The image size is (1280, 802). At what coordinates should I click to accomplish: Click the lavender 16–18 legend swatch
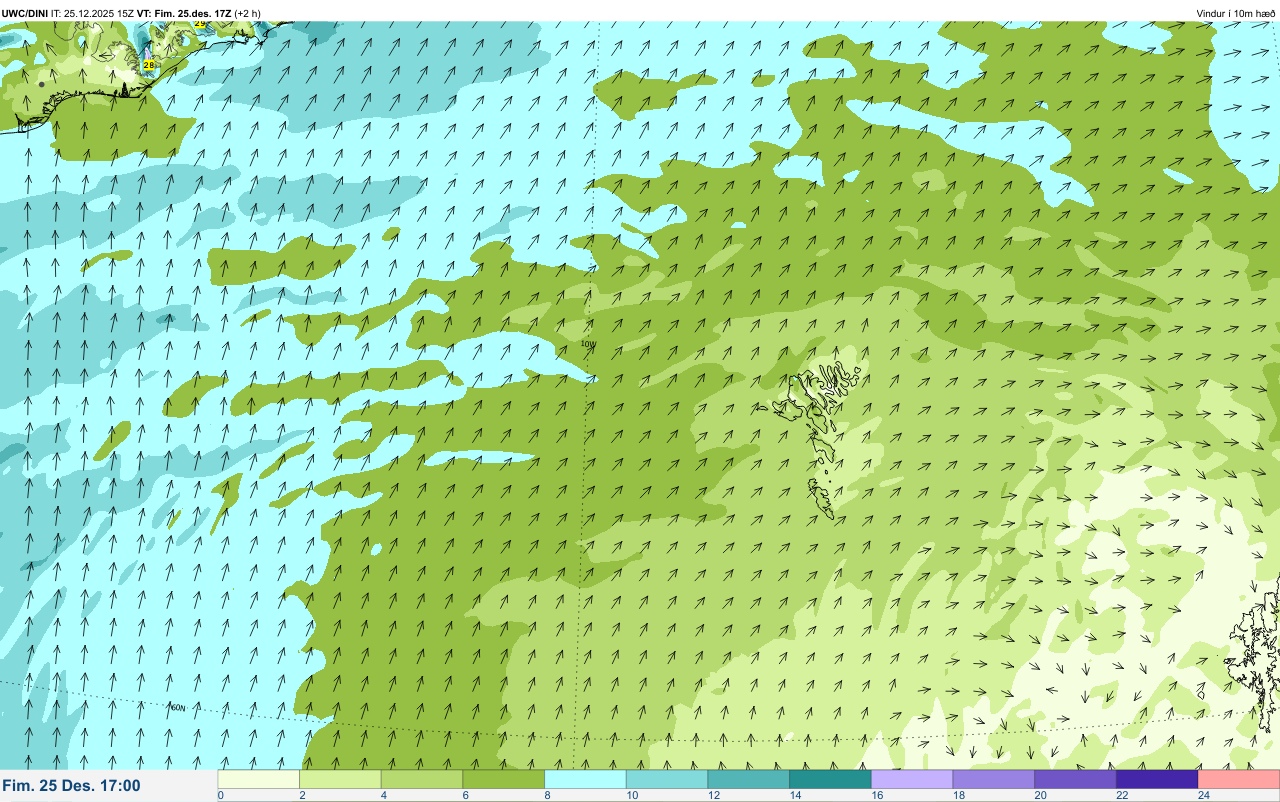(x=913, y=779)
